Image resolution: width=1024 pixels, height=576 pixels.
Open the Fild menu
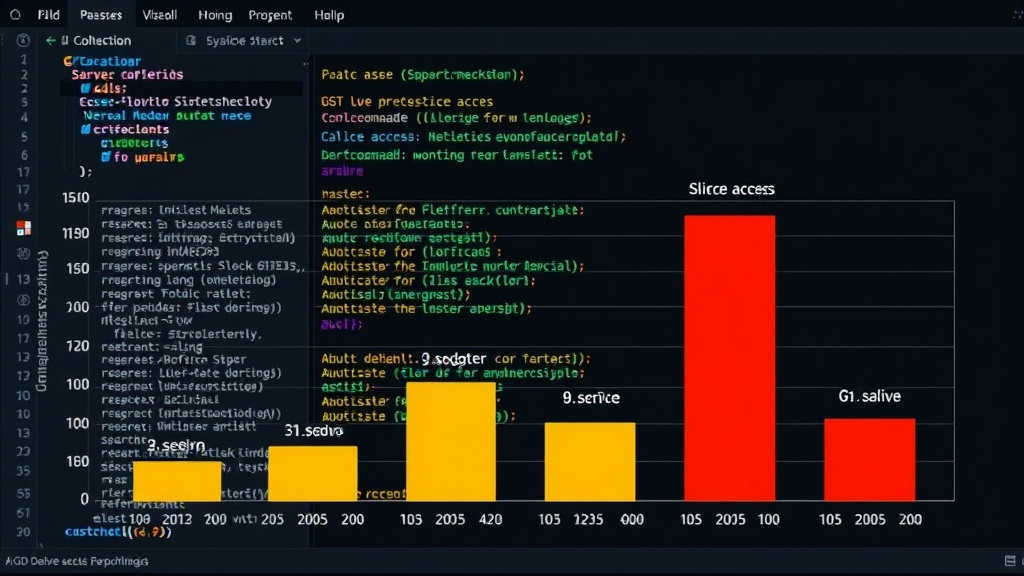click(48, 15)
